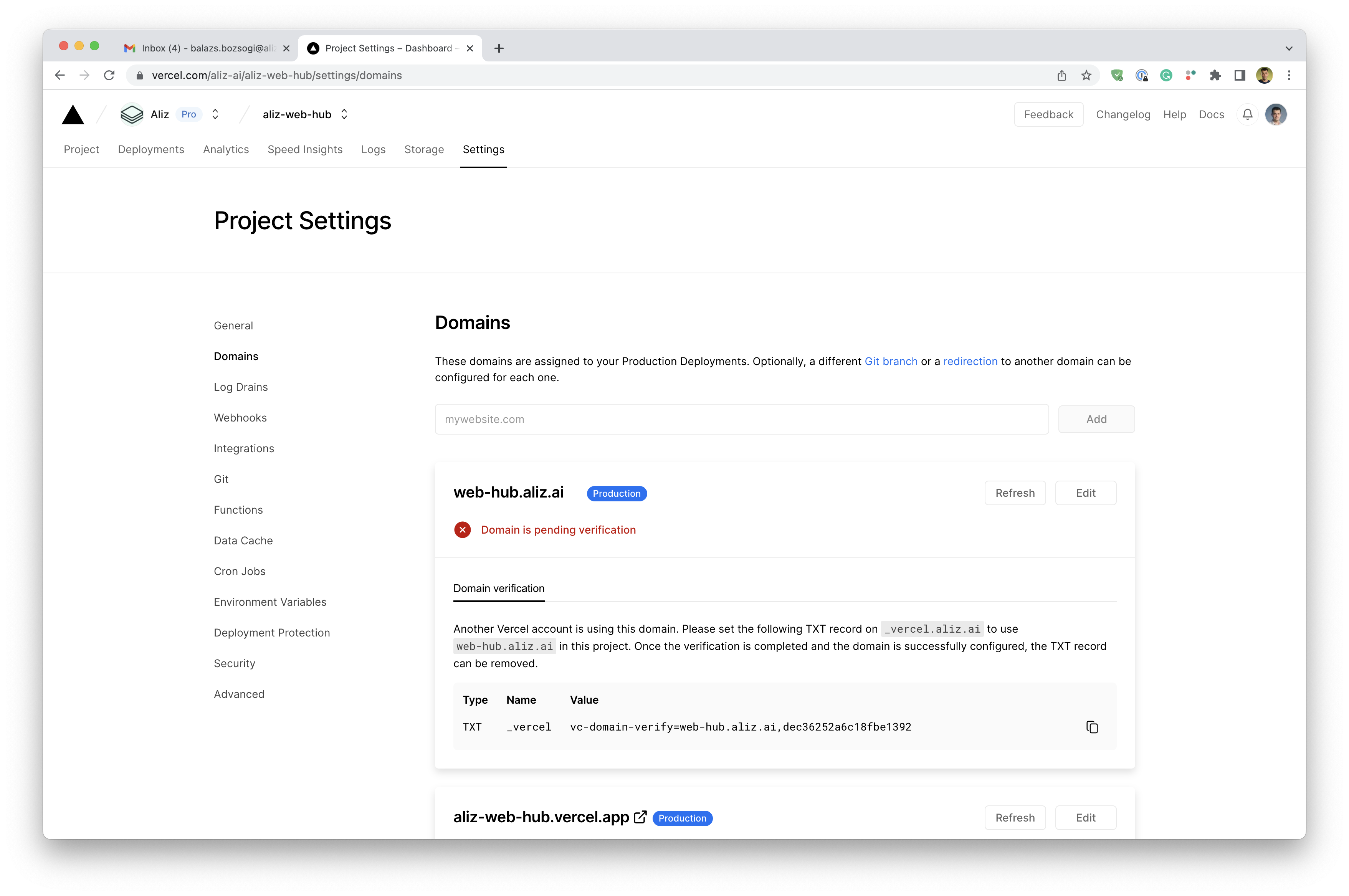The height and width of the screenshot is (896, 1349).
Task: Expand the aliz-web-hub project switcher
Action: [x=344, y=114]
